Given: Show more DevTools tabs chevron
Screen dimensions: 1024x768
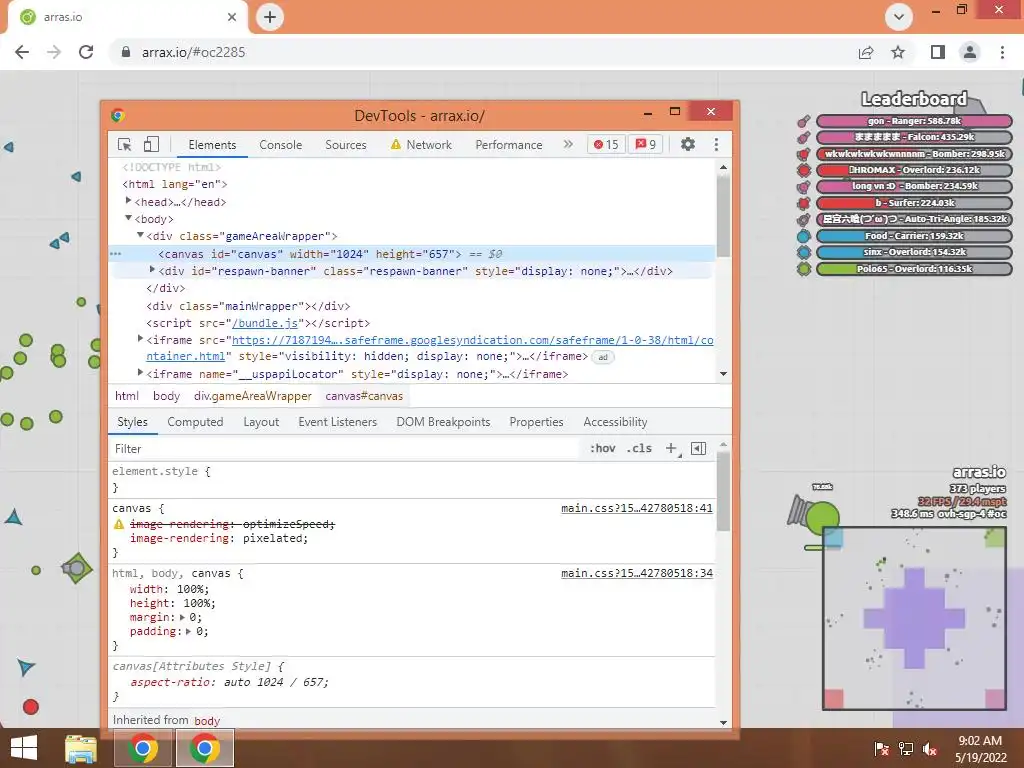Looking at the screenshot, I should click(568, 144).
